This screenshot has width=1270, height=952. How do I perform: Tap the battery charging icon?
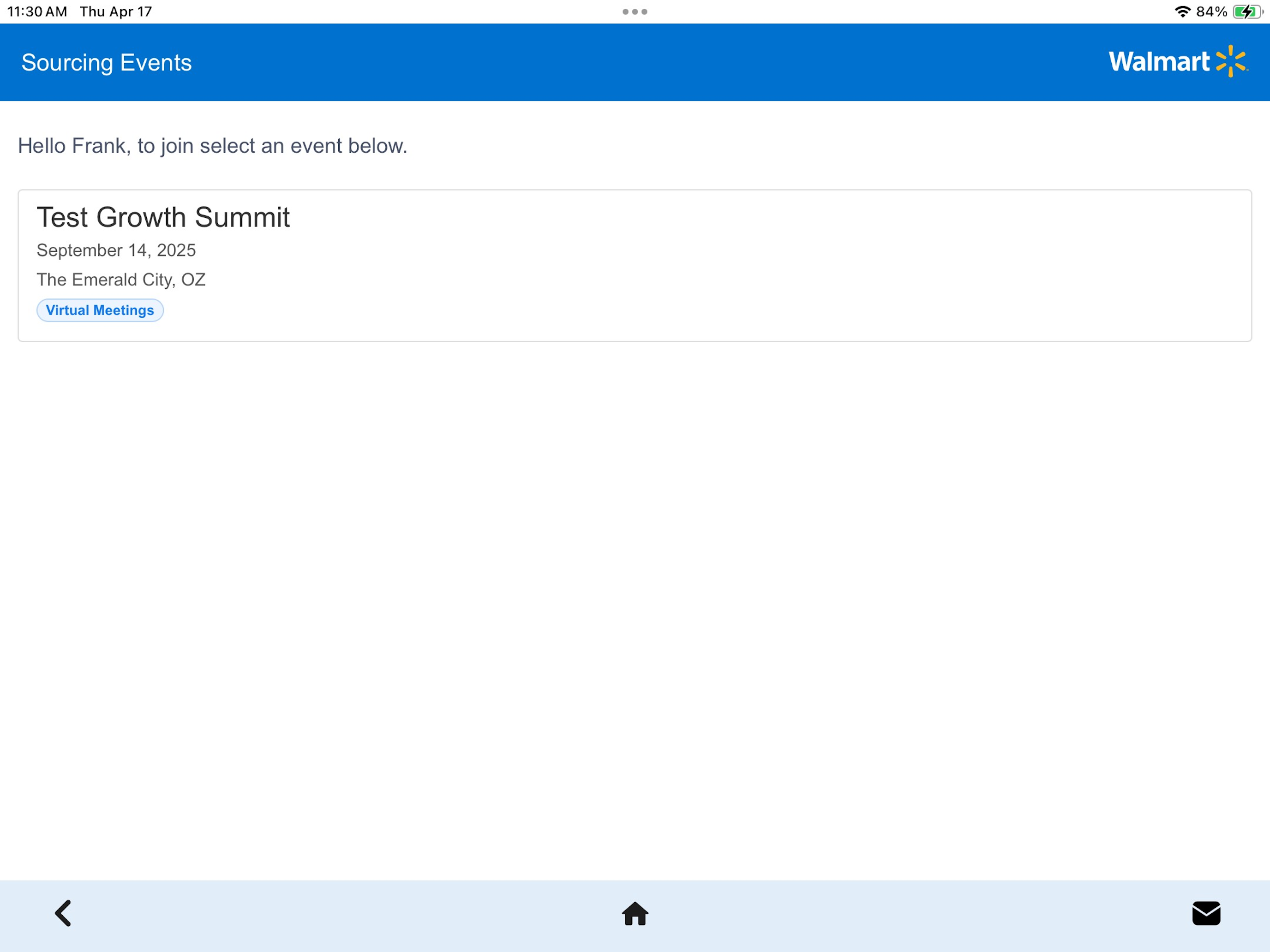tap(1247, 12)
